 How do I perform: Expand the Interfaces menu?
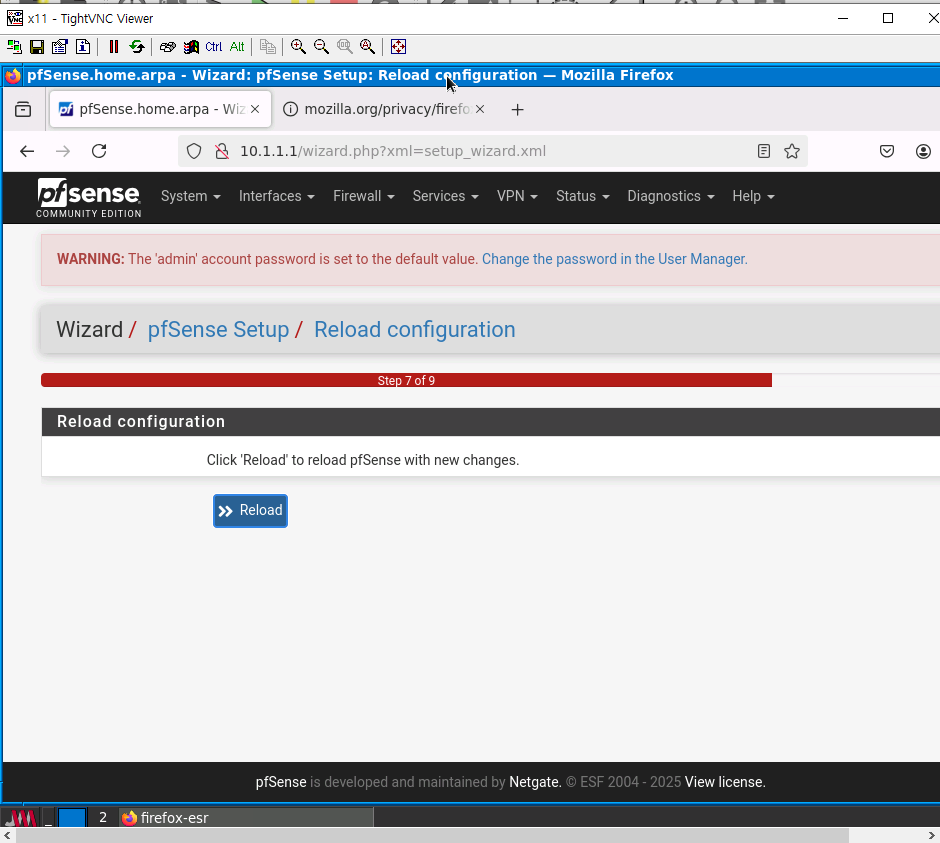click(x=276, y=196)
